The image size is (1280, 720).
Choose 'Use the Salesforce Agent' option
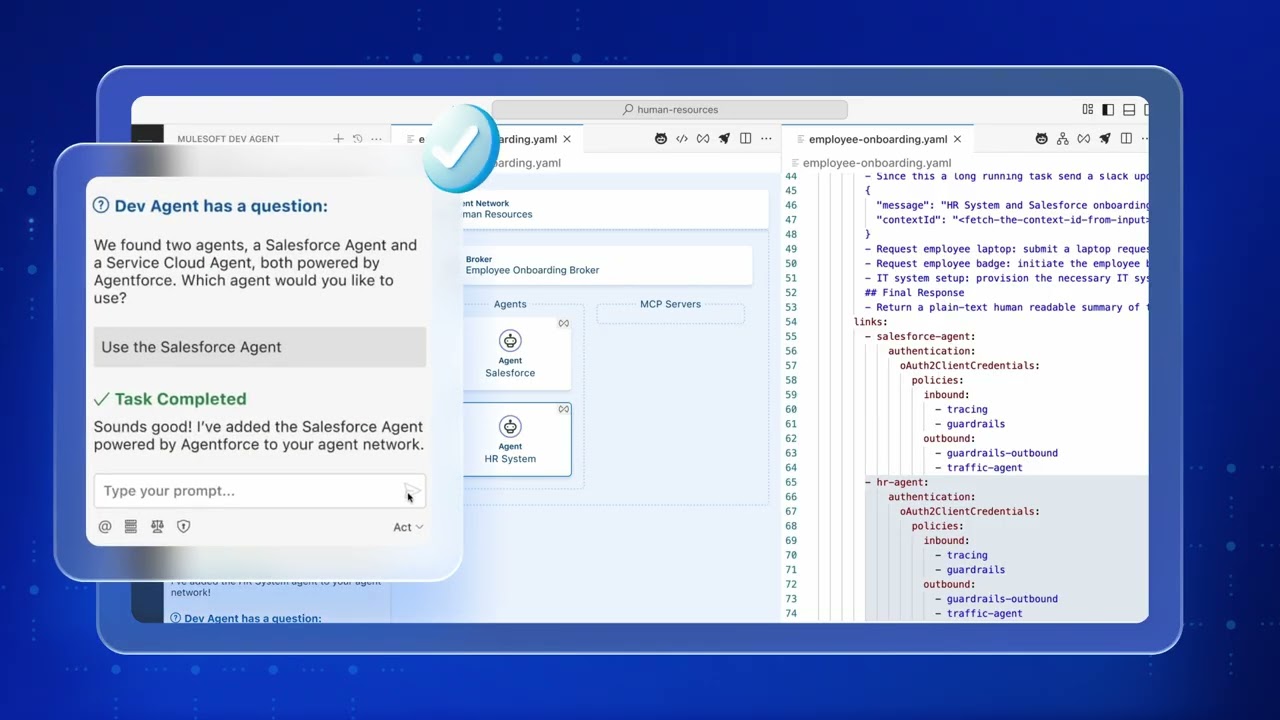click(x=260, y=347)
